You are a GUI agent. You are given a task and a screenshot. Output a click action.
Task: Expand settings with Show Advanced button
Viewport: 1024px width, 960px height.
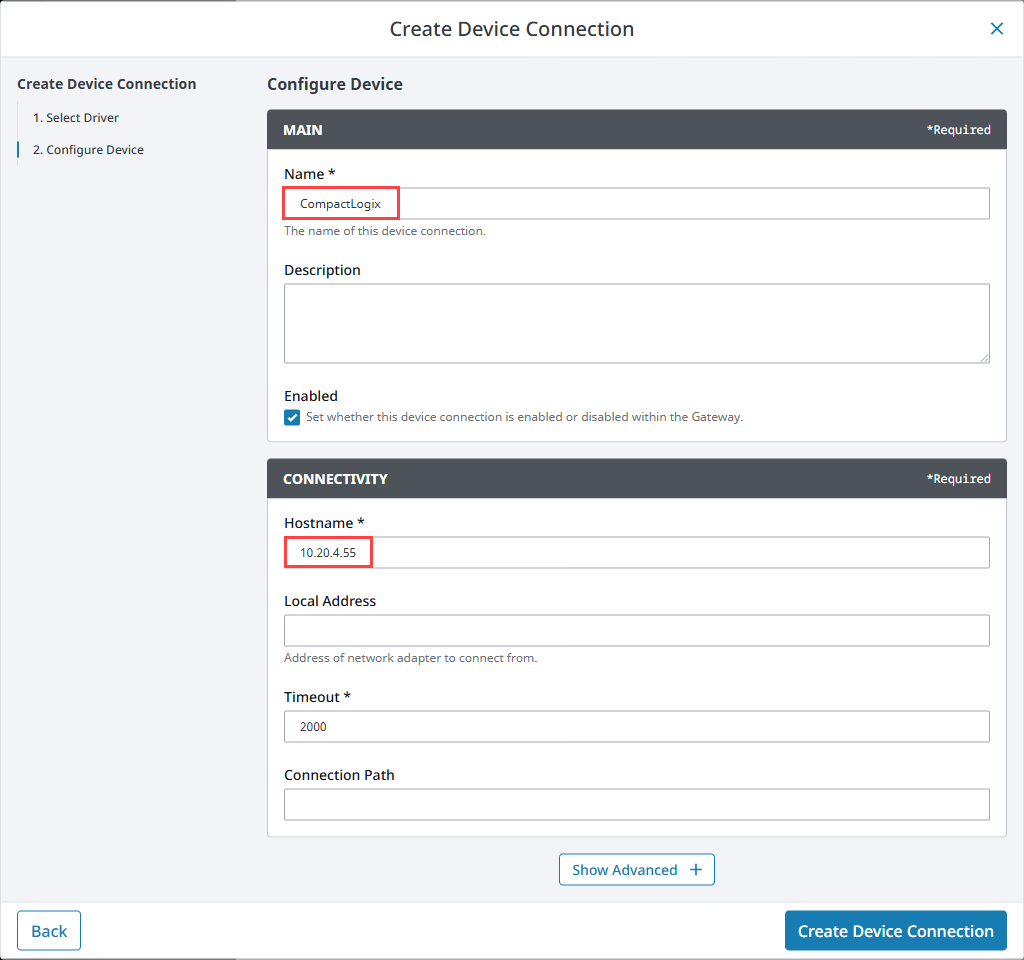pyautogui.click(x=636, y=870)
